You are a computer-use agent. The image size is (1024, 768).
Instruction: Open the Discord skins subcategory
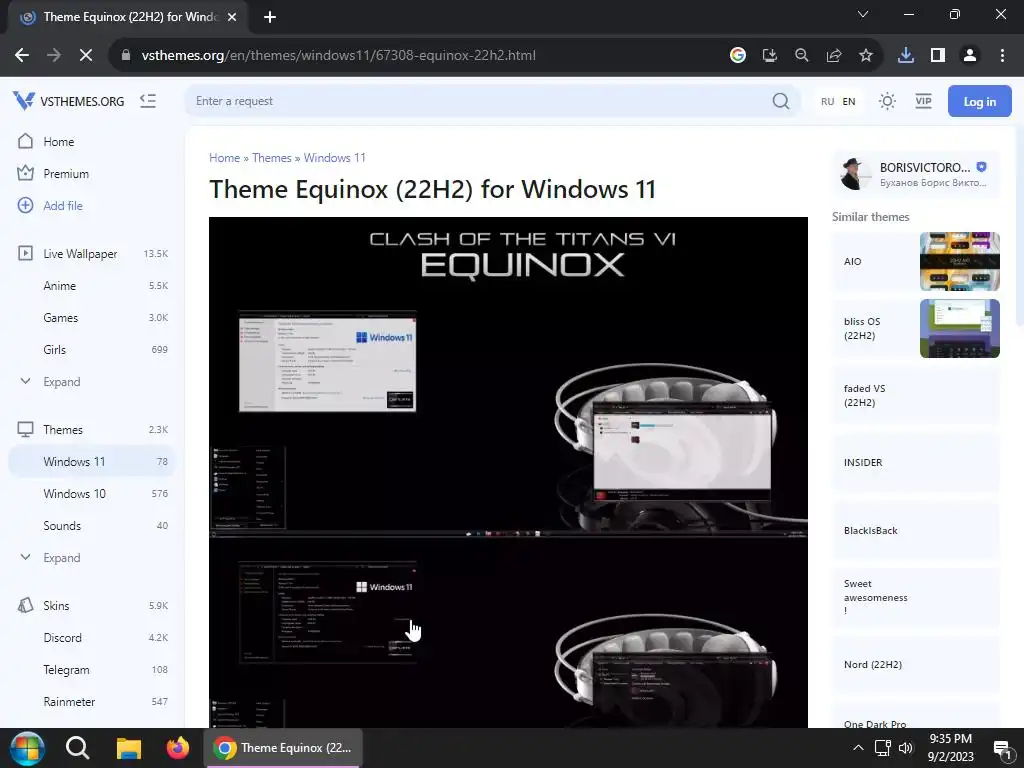pos(91,637)
